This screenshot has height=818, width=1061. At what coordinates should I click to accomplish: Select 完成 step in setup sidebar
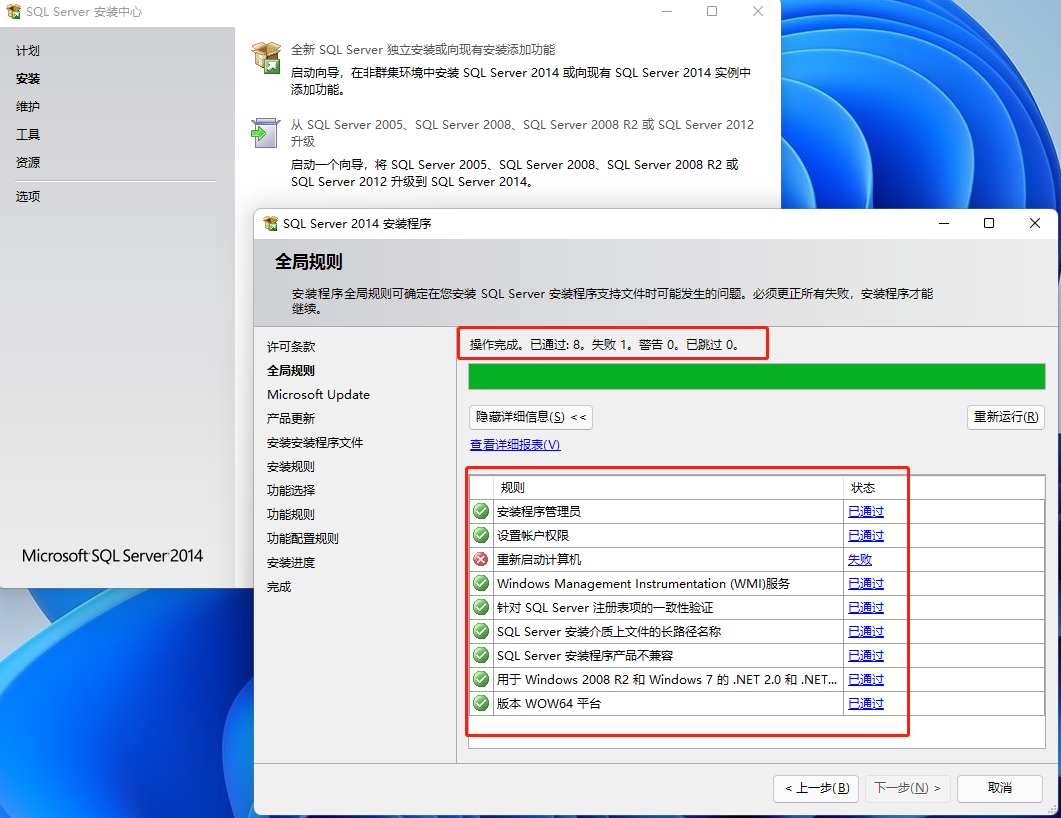coord(279,587)
